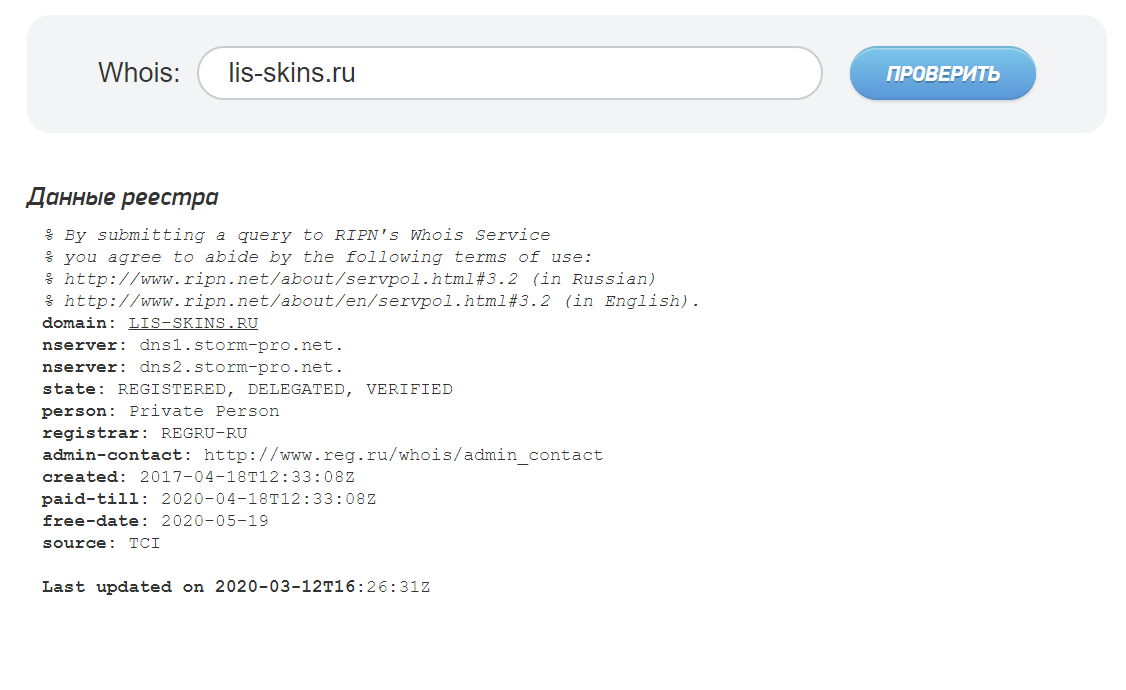The width and height of the screenshot is (1126, 690).
Task: Click the paid-till date 2020-04-18 value
Action: pyautogui.click(x=269, y=499)
